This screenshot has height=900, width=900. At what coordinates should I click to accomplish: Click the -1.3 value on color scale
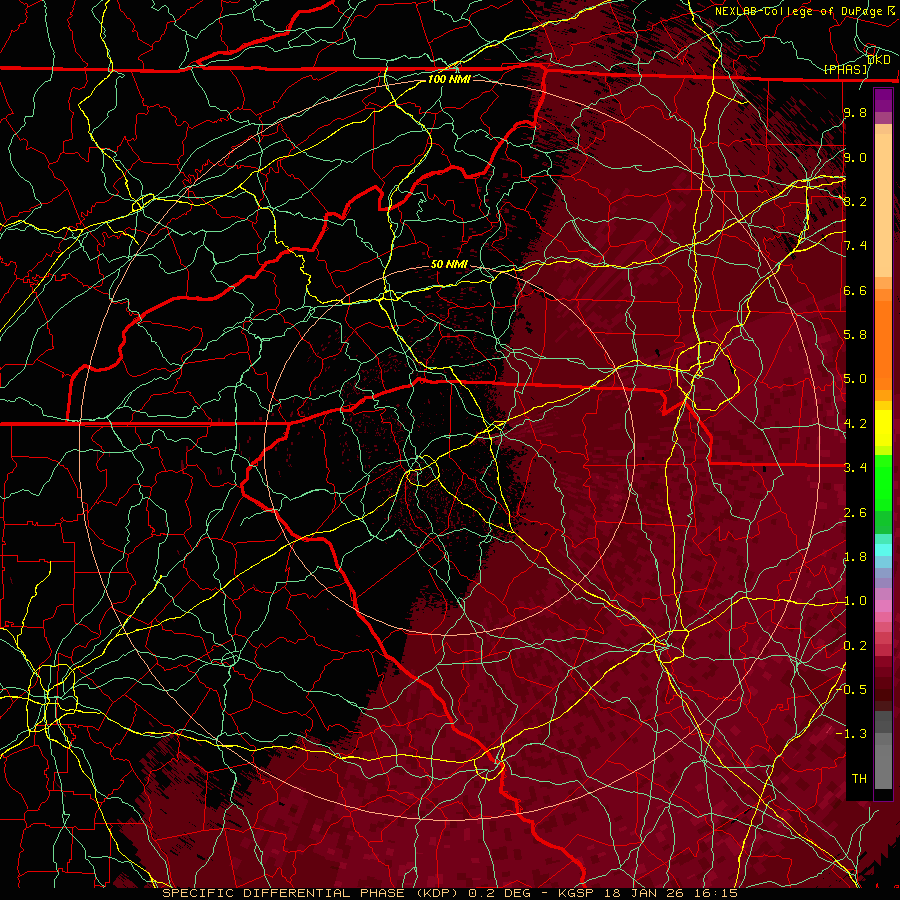851,734
